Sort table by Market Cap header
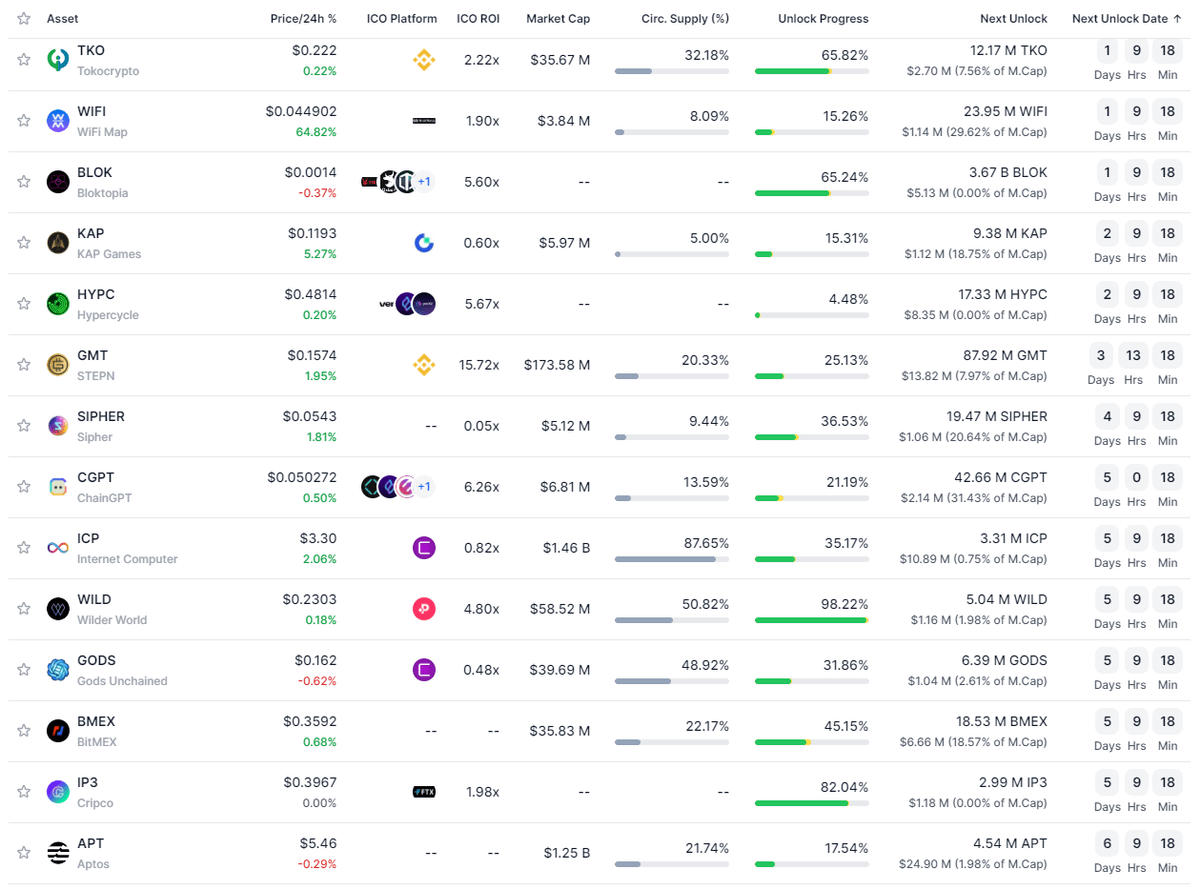 tap(558, 19)
